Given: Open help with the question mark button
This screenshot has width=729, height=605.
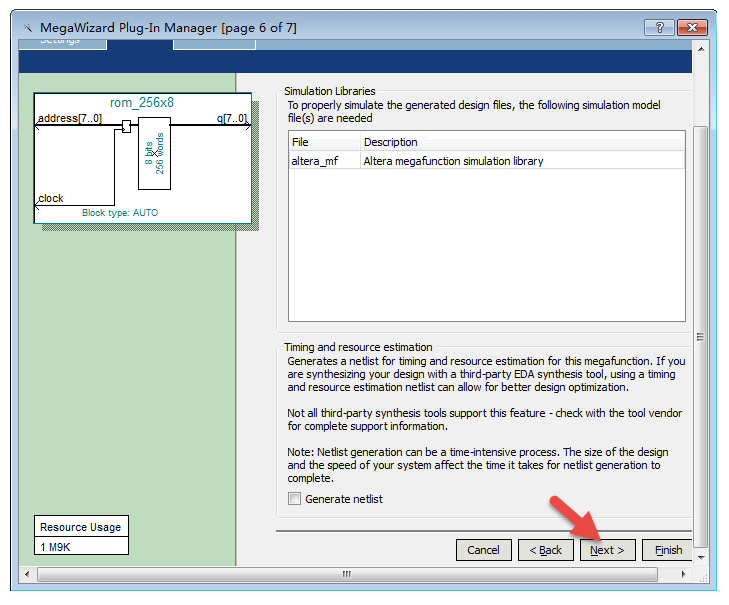Looking at the screenshot, I should (x=659, y=27).
